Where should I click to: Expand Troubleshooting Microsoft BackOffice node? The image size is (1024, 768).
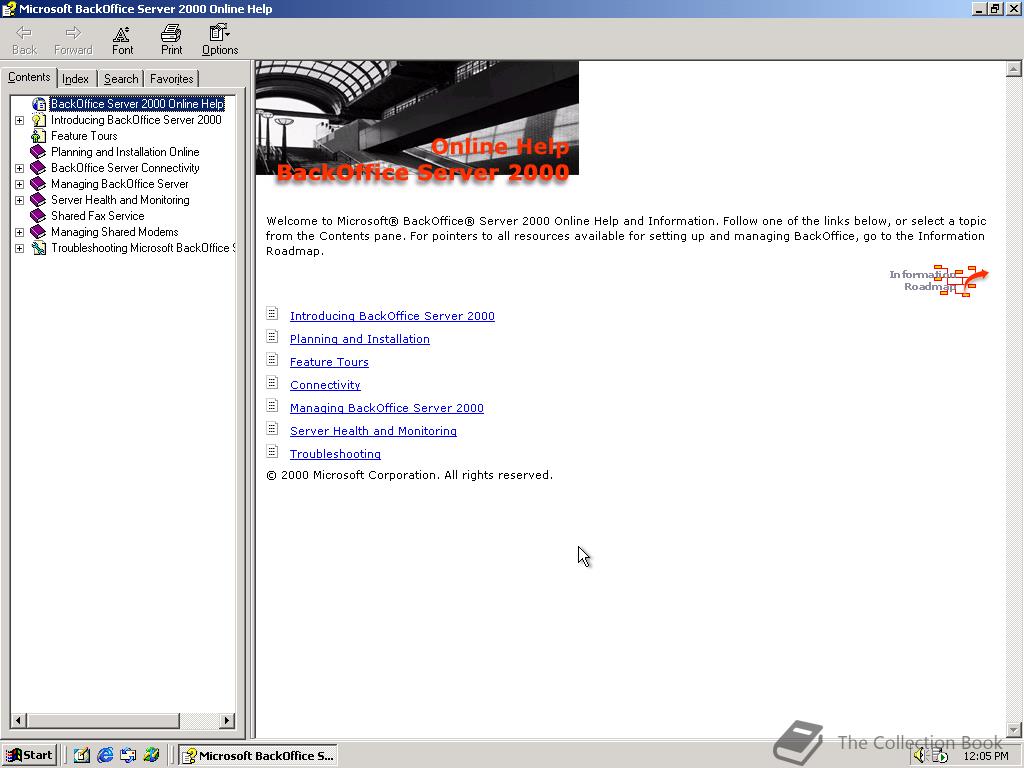(20, 249)
